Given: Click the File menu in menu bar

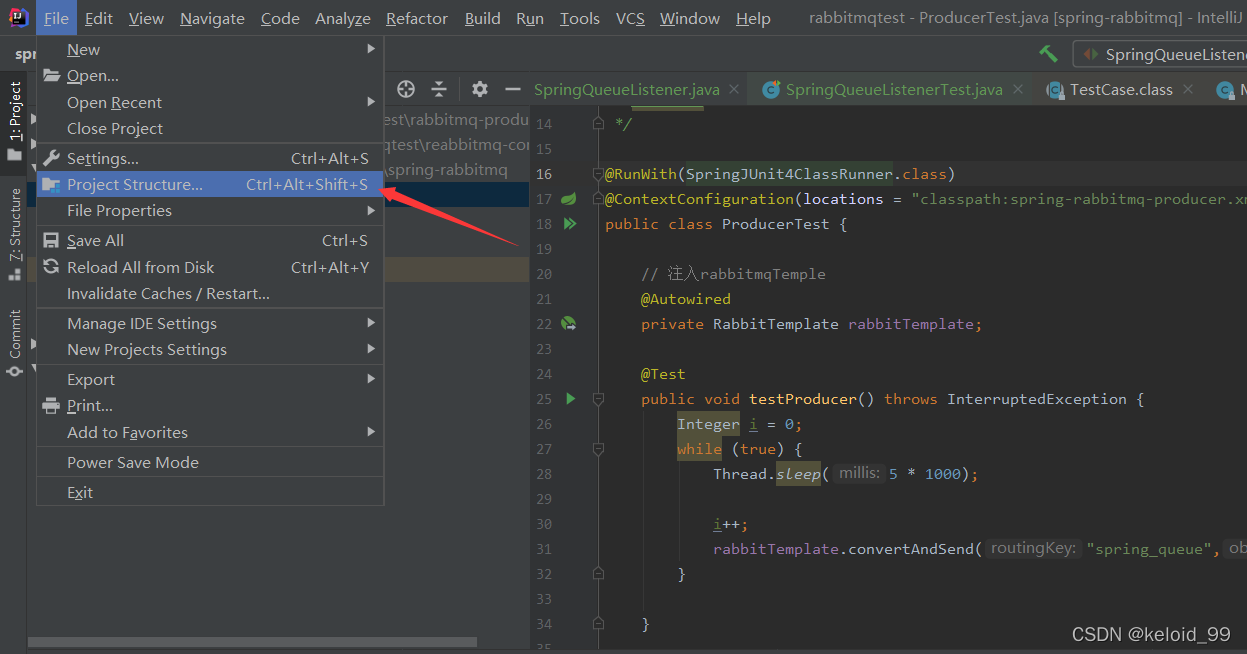Looking at the screenshot, I should [x=57, y=18].
